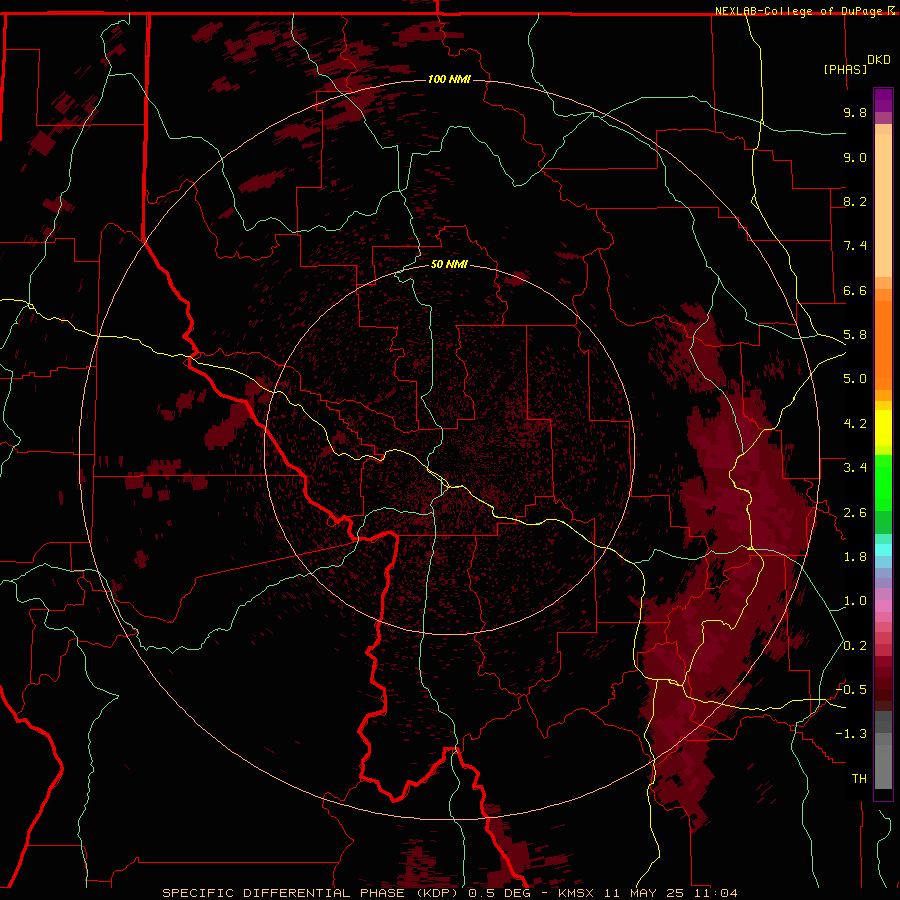Click the -0.5 scale value
Screen dimensions: 900x900
coord(851,690)
